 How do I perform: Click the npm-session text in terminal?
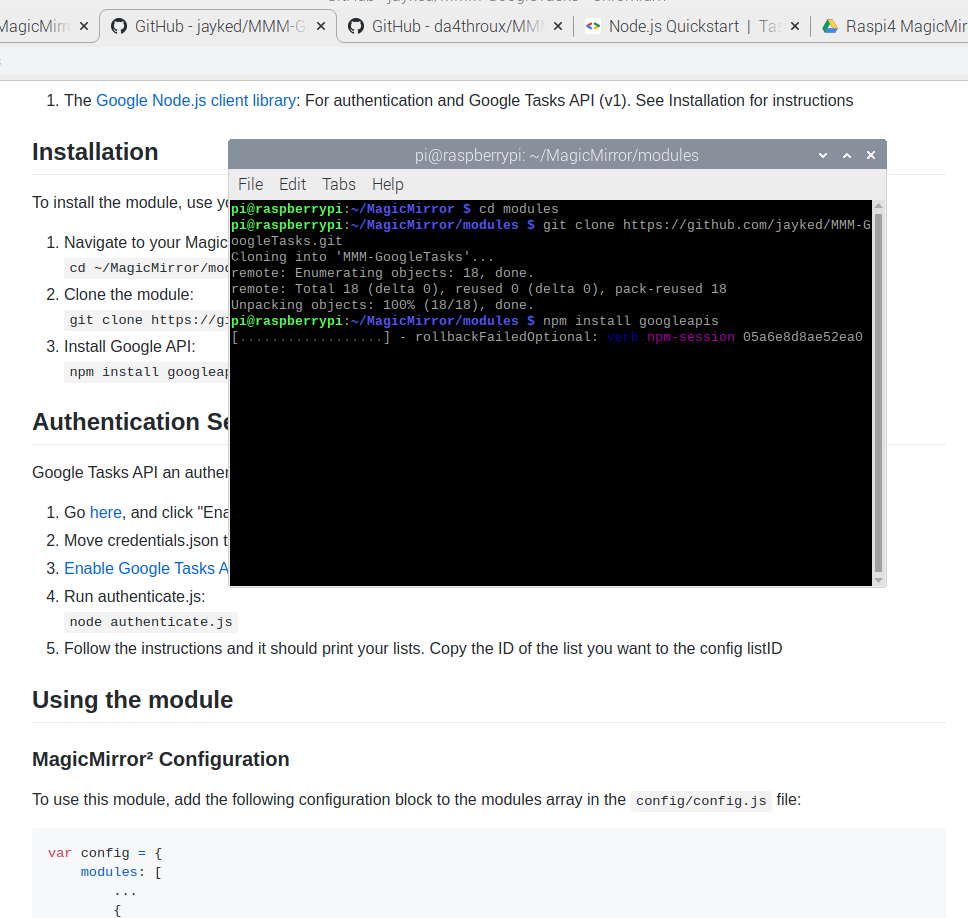coord(691,337)
